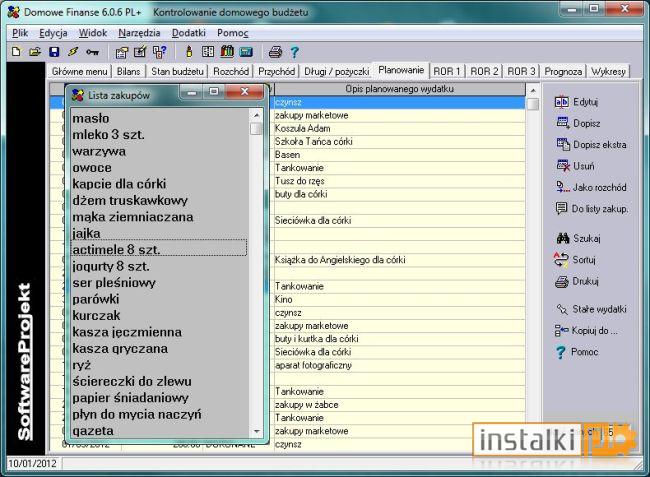Viewport: 650px width, 477px height.
Task: Click the Drukuj button in side panel
Action: (577, 281)
